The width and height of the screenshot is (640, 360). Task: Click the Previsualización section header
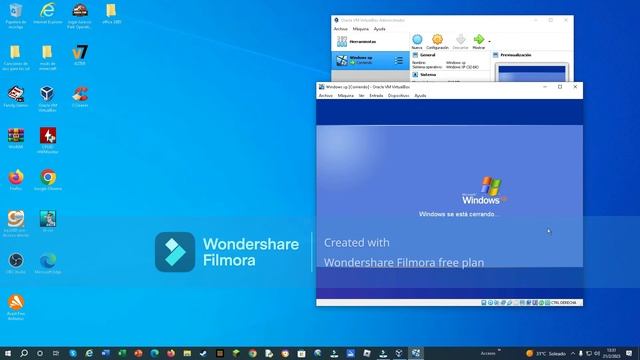[516, 55]
